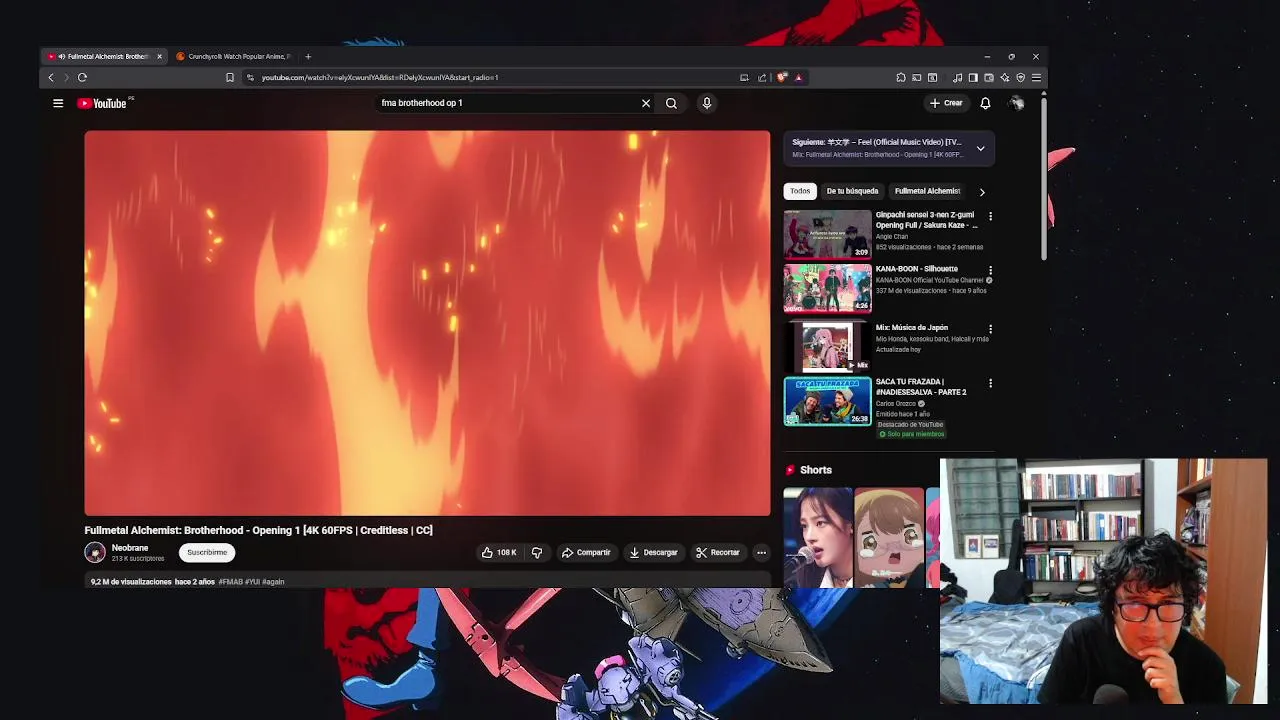The height and width of the screenshot is (720, 1280).
Task: Open the browser extensions puzzle icon
Action: 901,77
